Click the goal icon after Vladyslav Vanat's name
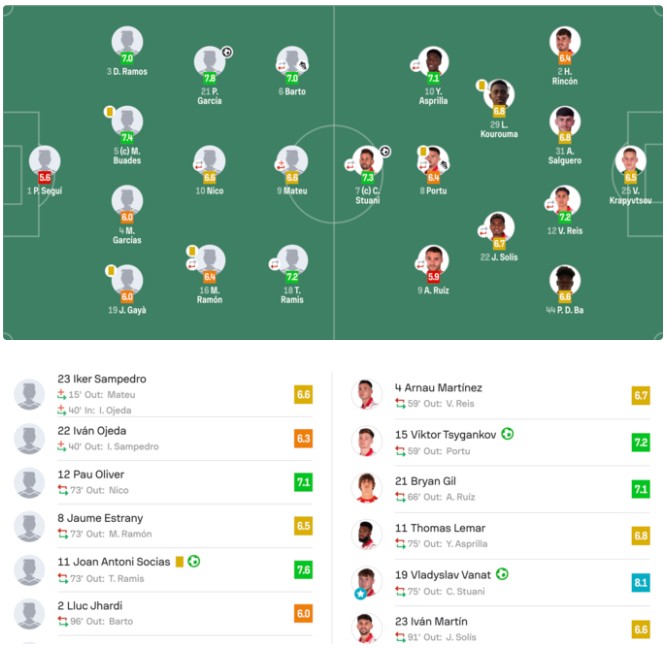This screenshot has height=649, width=667. (x=503, y=574)
